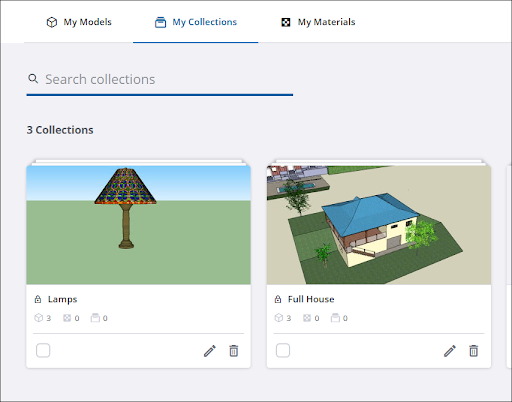The height and width of the screenshot is (402, 512).
Task: Click the lock icon beside Full House title
Action: (x=278, y=299)
